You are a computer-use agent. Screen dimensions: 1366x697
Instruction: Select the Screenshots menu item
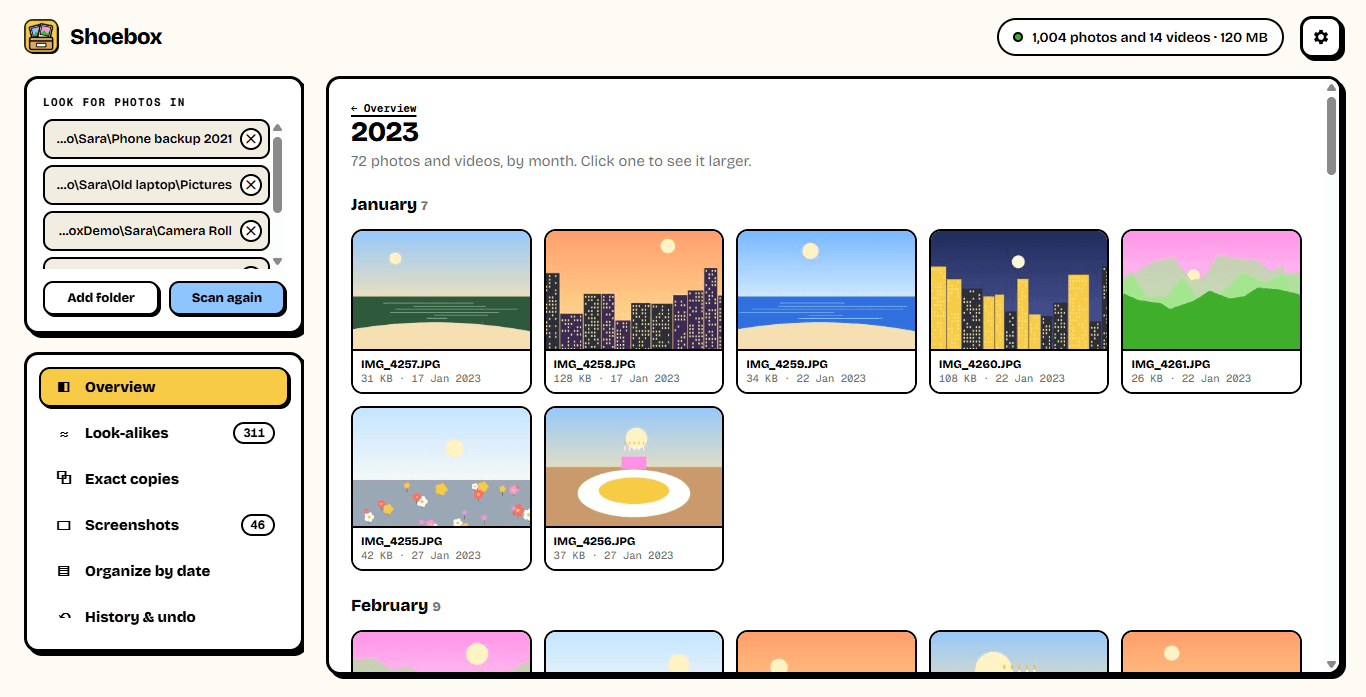(x=164, y=525)
